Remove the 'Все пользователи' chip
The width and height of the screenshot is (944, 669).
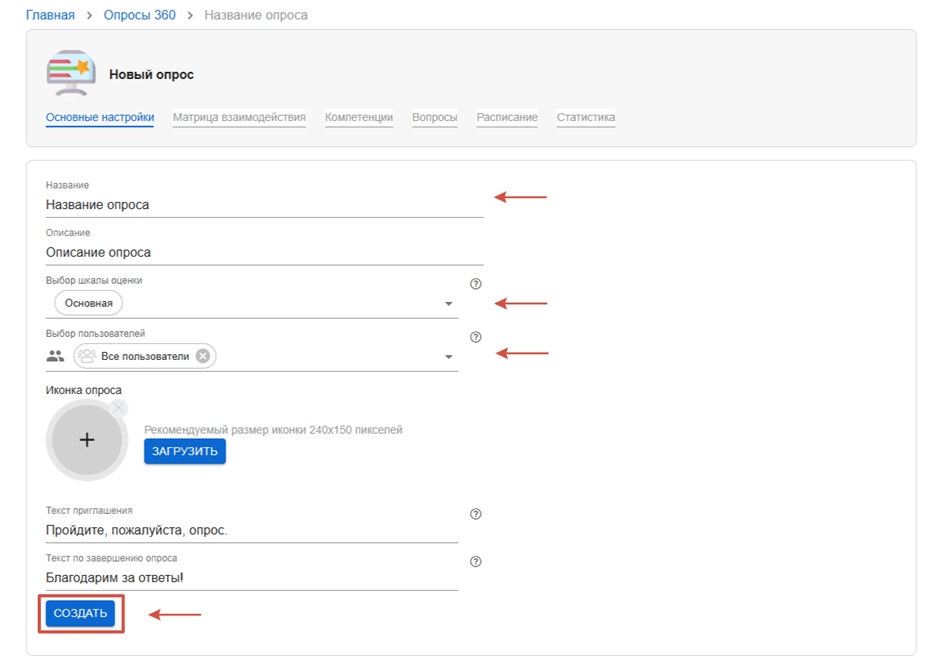click(203, 356)
